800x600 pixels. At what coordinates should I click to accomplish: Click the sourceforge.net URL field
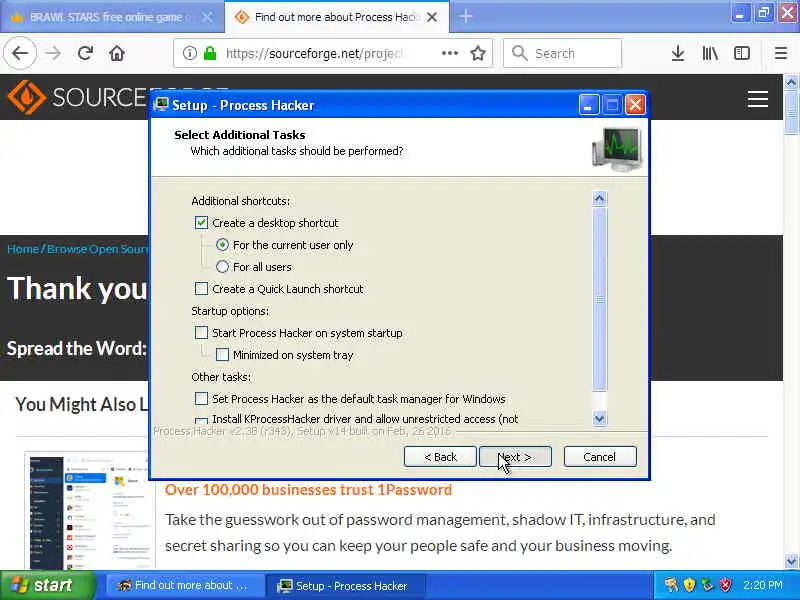(314, 53)
